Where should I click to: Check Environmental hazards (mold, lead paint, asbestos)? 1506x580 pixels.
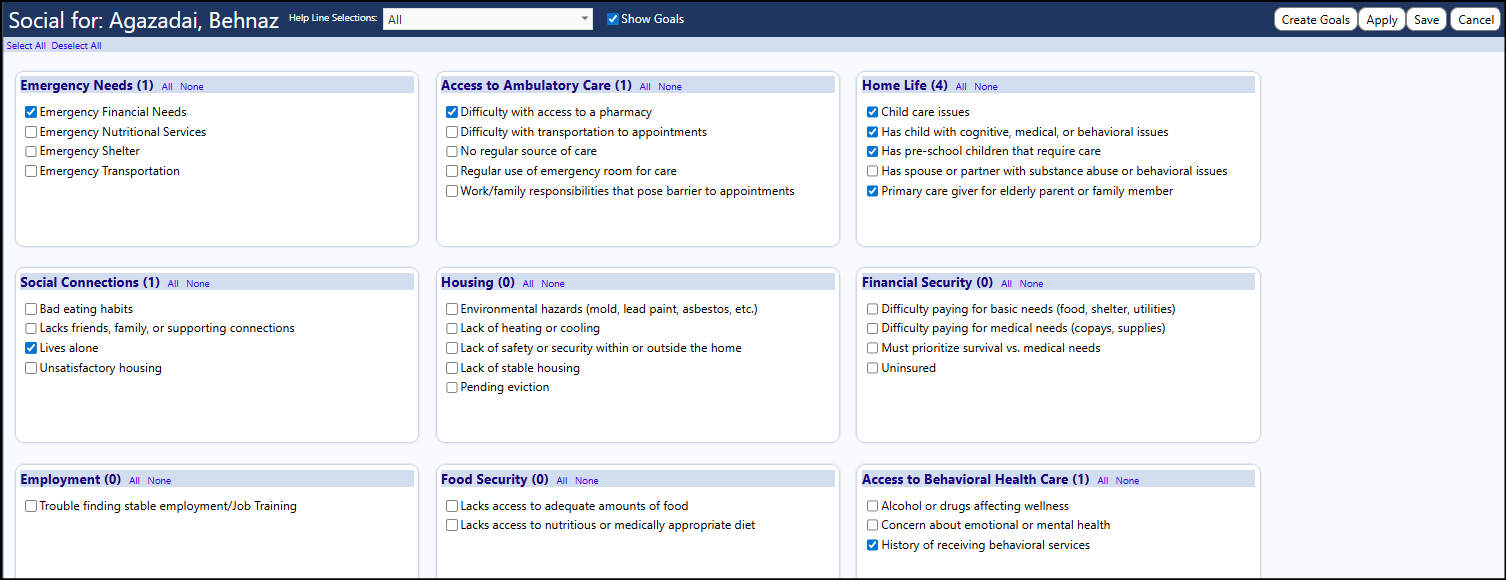[x=452, y=309]
